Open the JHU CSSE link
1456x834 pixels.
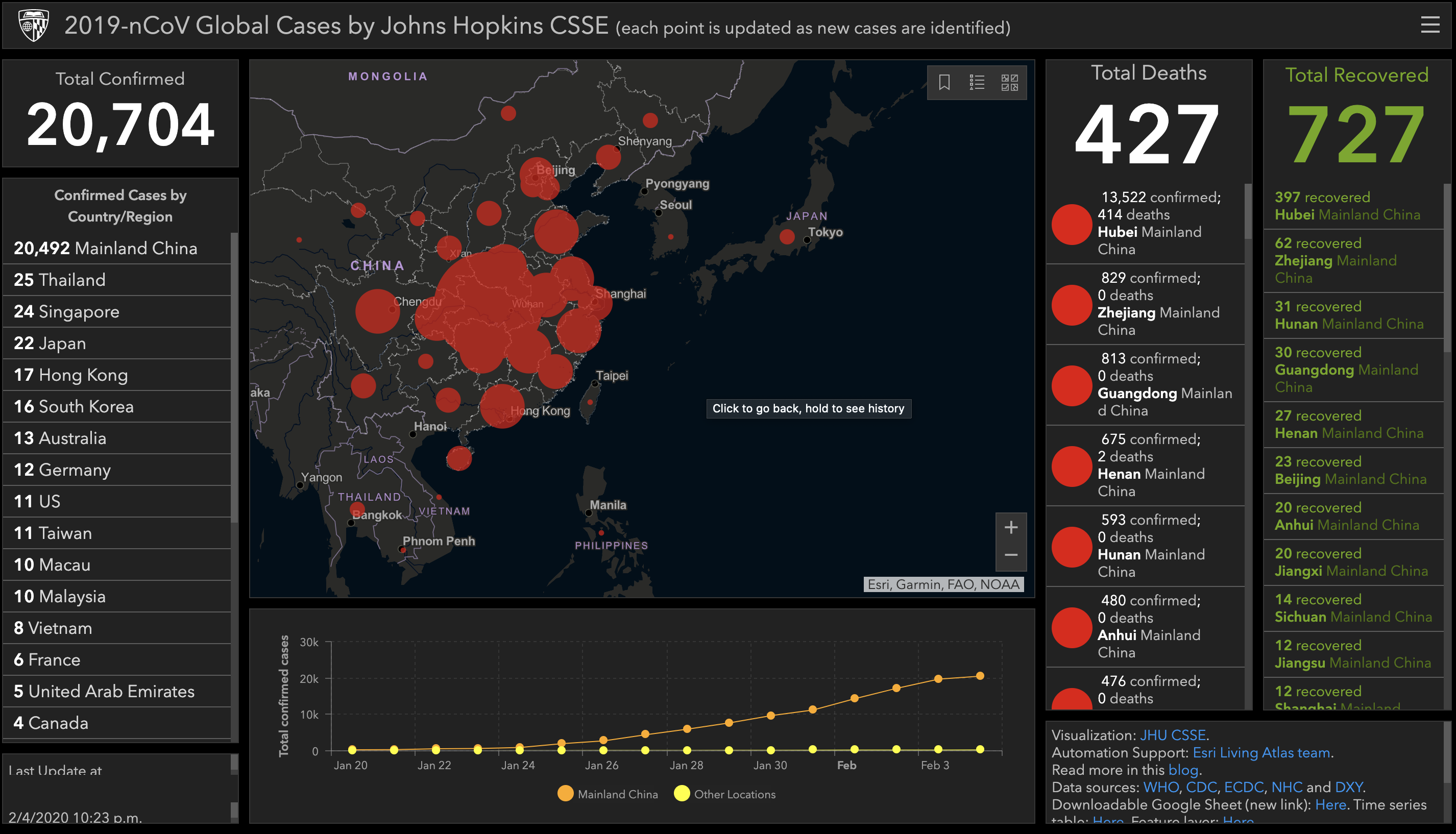click(x=1173, y=735)
